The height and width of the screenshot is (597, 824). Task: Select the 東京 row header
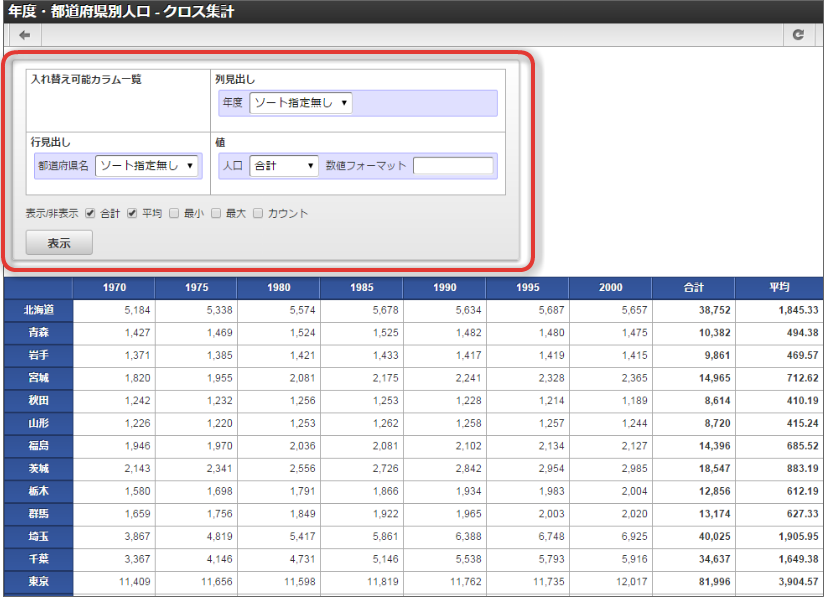[39, 581]
